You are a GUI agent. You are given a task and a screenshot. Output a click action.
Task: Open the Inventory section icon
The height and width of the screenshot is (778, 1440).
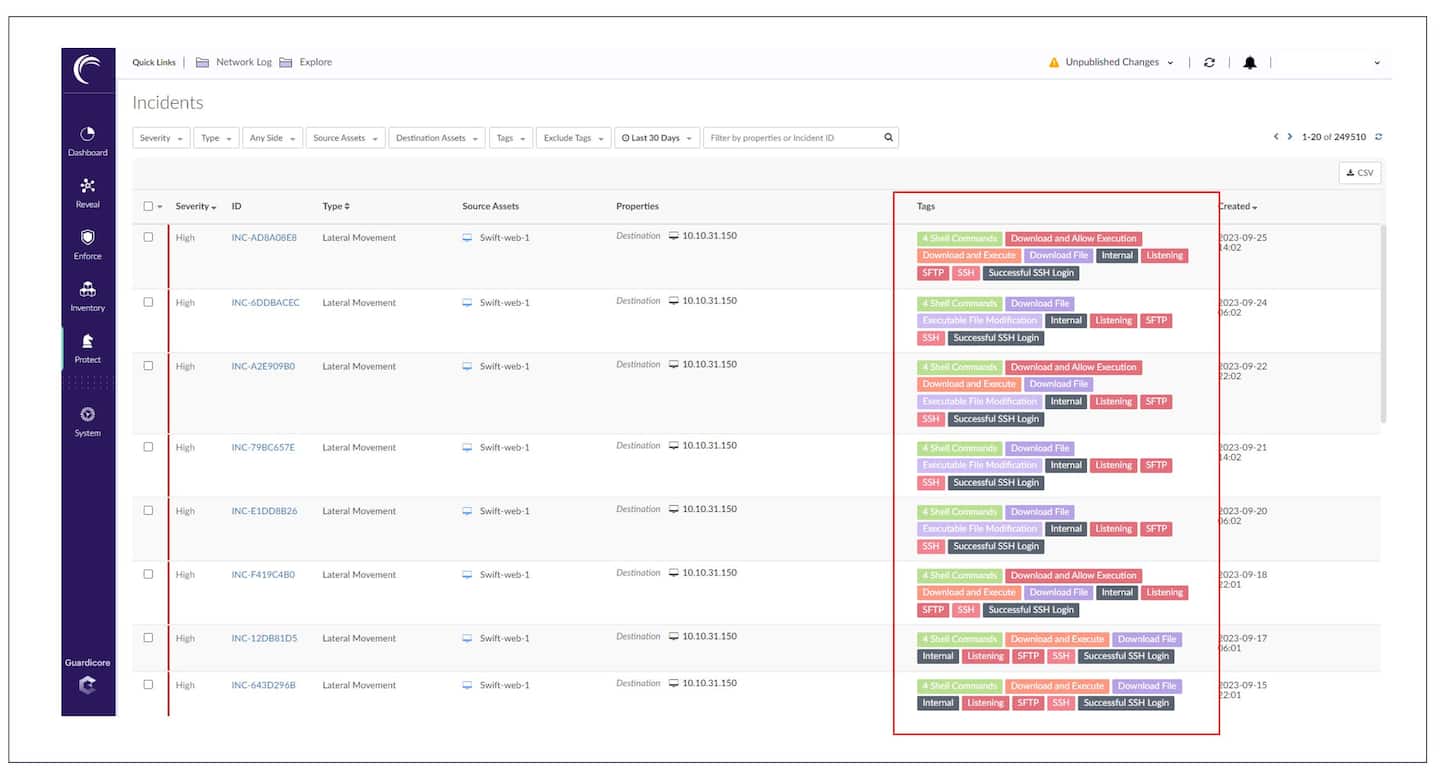[x=87, y=290]
